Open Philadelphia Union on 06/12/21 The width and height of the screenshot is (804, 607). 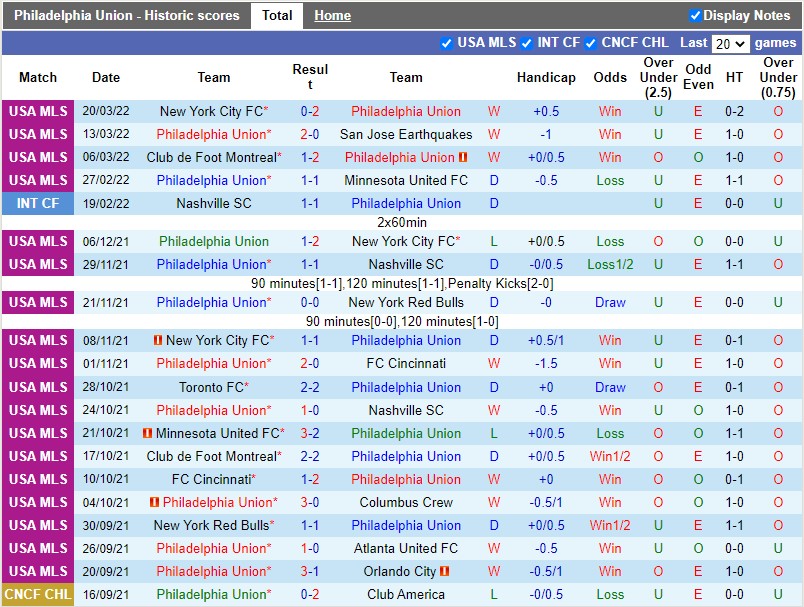pyautogui.click(x=214, y=241)
